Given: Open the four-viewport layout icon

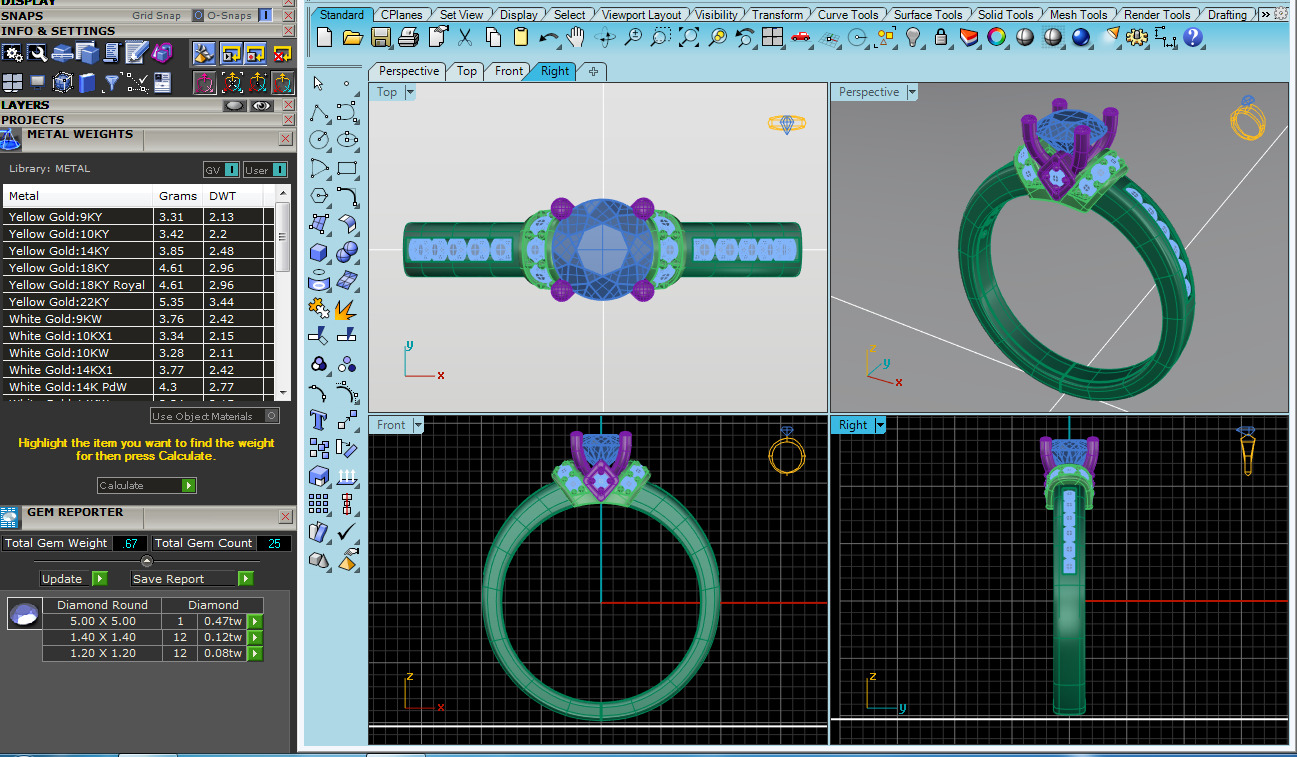Looking at the screenshot, I should [x=772, y=38].
